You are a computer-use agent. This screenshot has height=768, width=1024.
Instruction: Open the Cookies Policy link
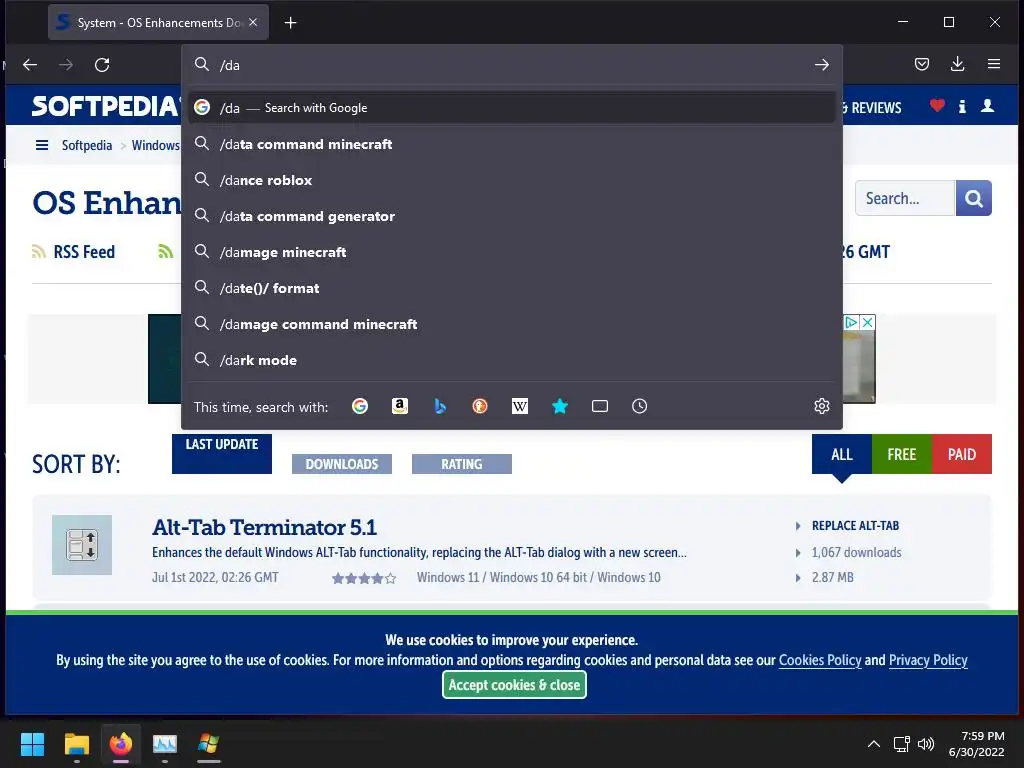pyautogui.click(x=820, y=660)
